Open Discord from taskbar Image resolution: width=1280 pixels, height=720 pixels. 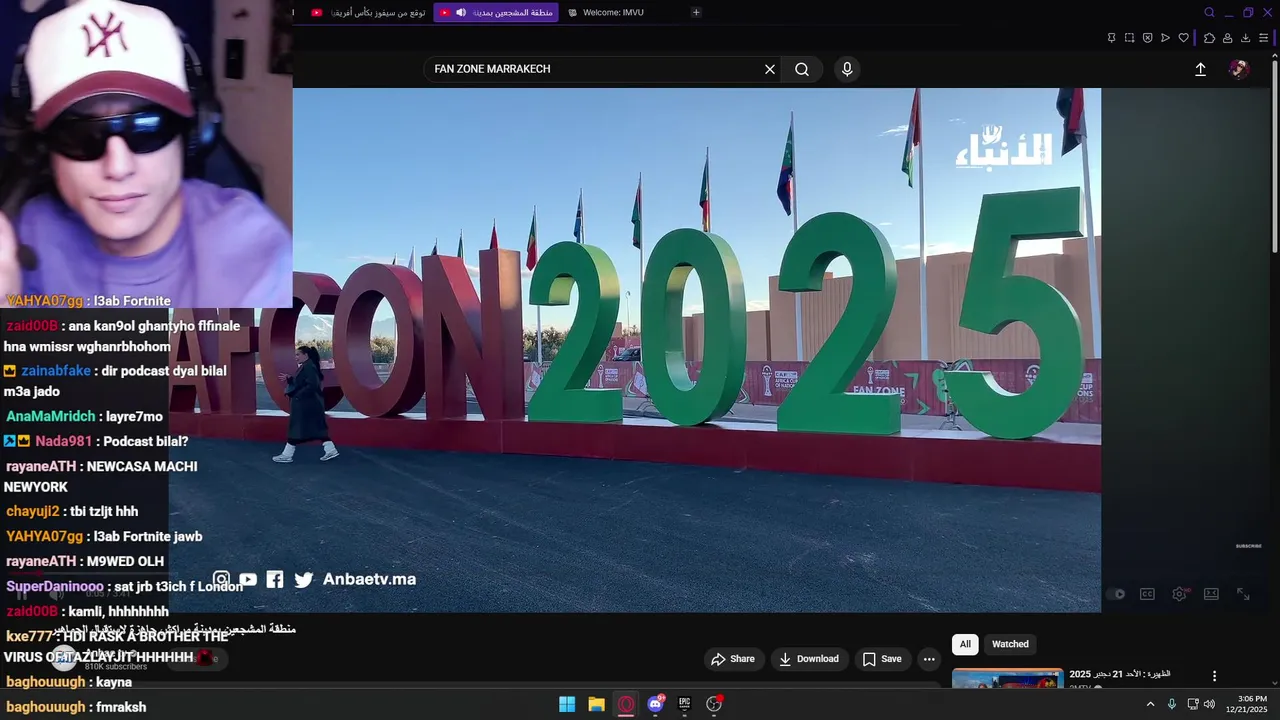(x=655, y=704)
